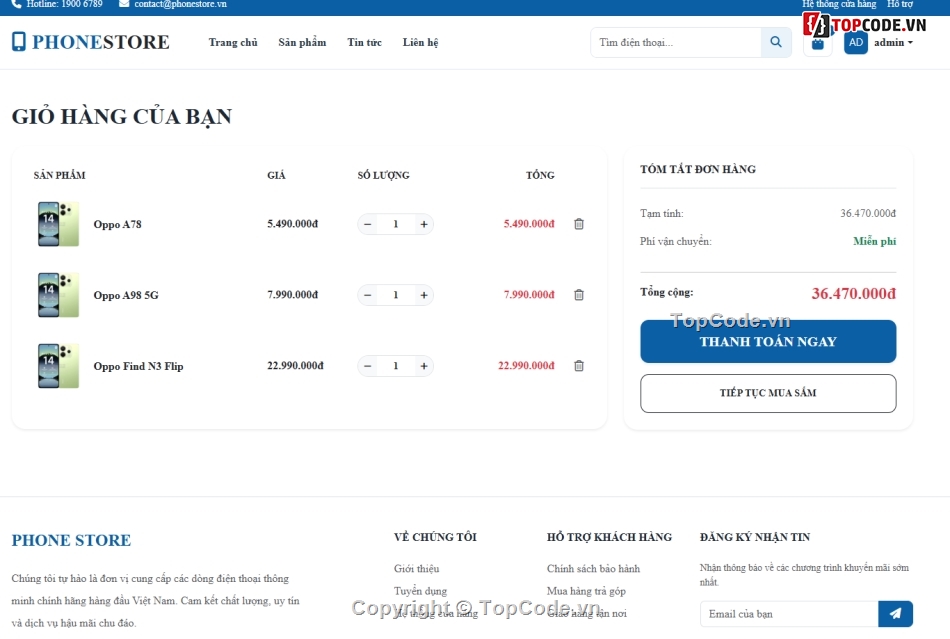Viewport: 950px width, 639px height.
Task: Decrease quantity of Oppo A98 5G
Action: (x=367, y=295)
